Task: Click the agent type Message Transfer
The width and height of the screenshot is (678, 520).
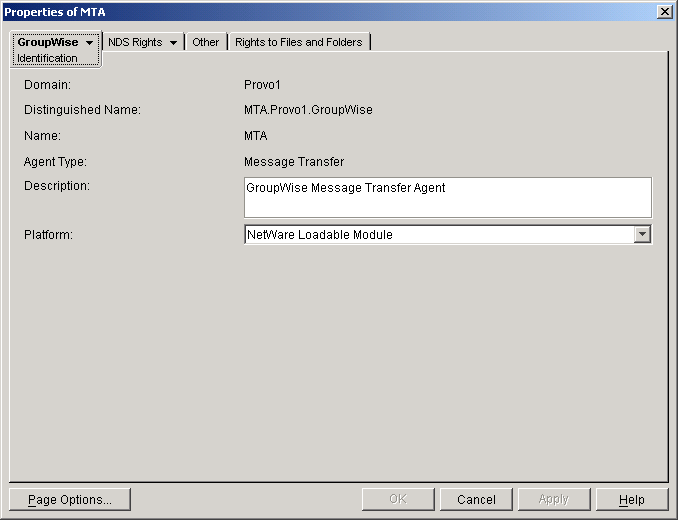Action: (294, 162)
